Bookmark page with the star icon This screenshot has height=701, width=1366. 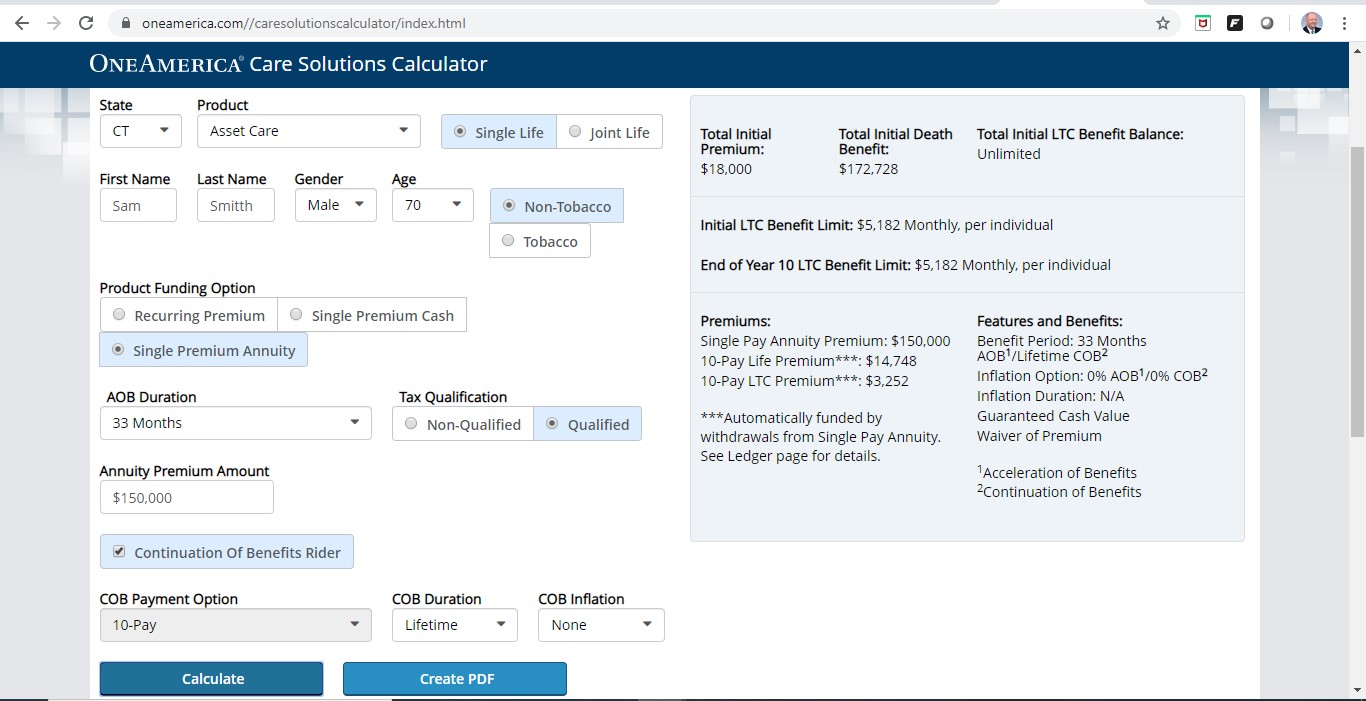click(x=1163, y=23)
